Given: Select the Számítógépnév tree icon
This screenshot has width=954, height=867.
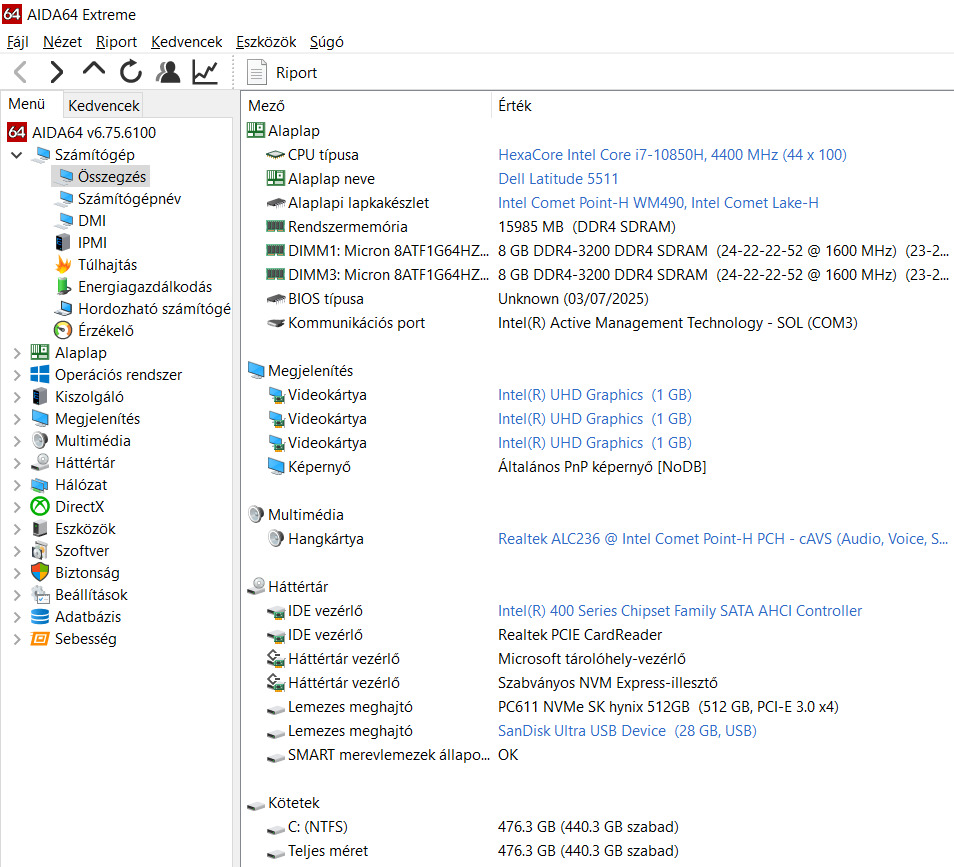Looking at the screenshot, I should pos(63,198).
